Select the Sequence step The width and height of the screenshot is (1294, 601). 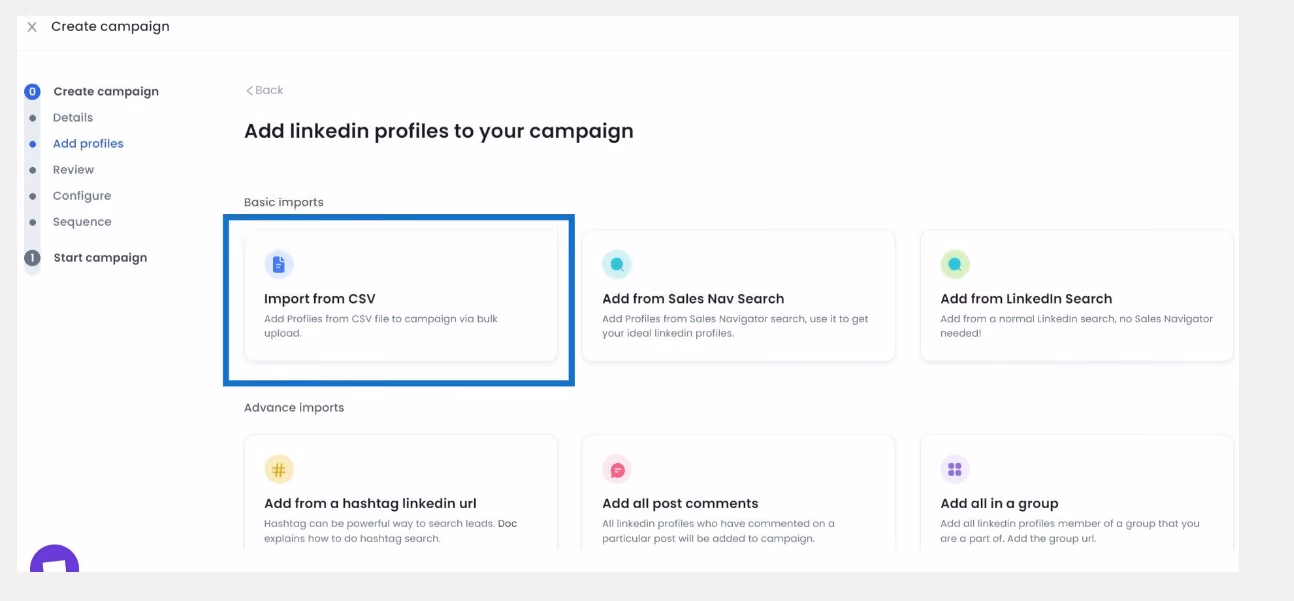(x=82, y=221)
